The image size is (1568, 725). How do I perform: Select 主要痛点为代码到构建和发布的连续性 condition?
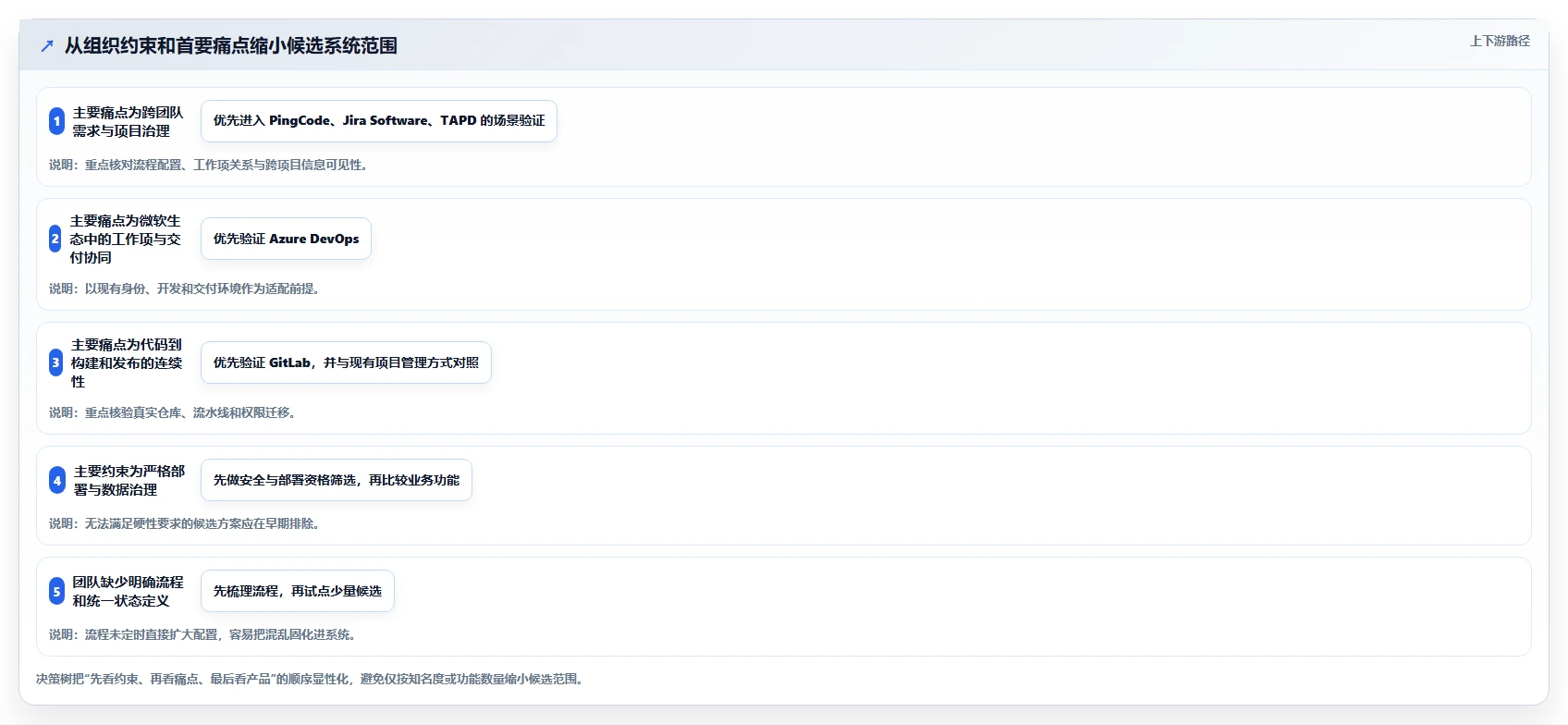(x=127, y=362)
